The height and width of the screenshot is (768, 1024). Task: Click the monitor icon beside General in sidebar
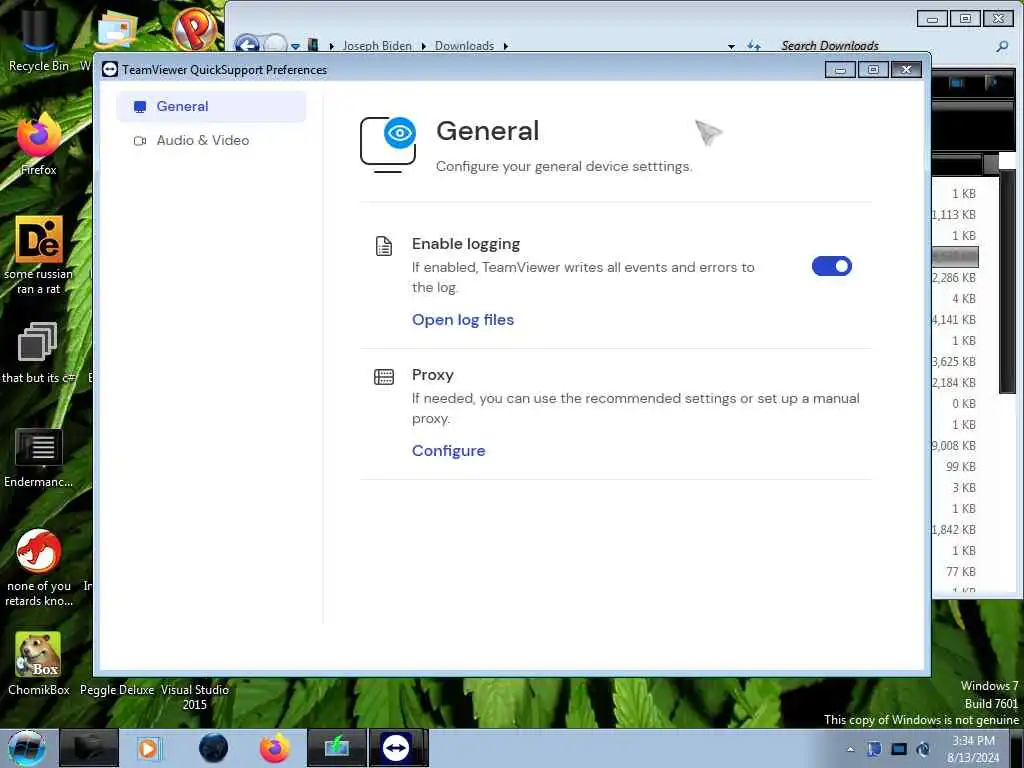point(139,106)
